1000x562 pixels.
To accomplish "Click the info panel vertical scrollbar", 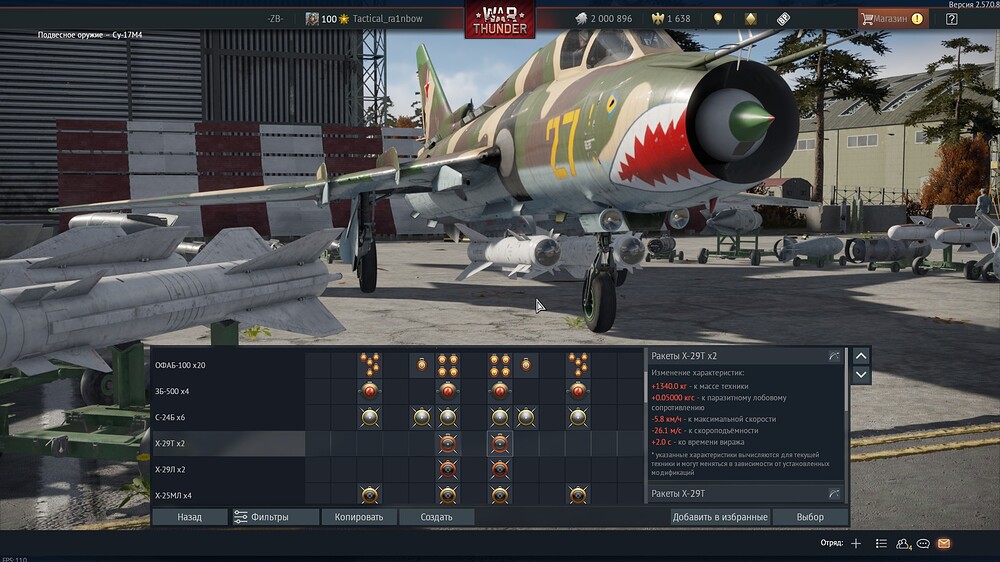I will 846,380.
